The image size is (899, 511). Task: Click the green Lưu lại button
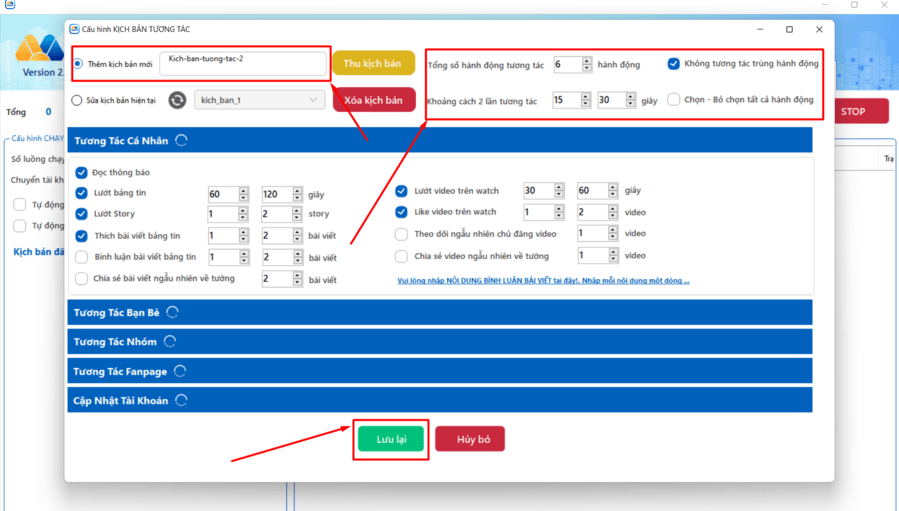click(x=391, y=439)
